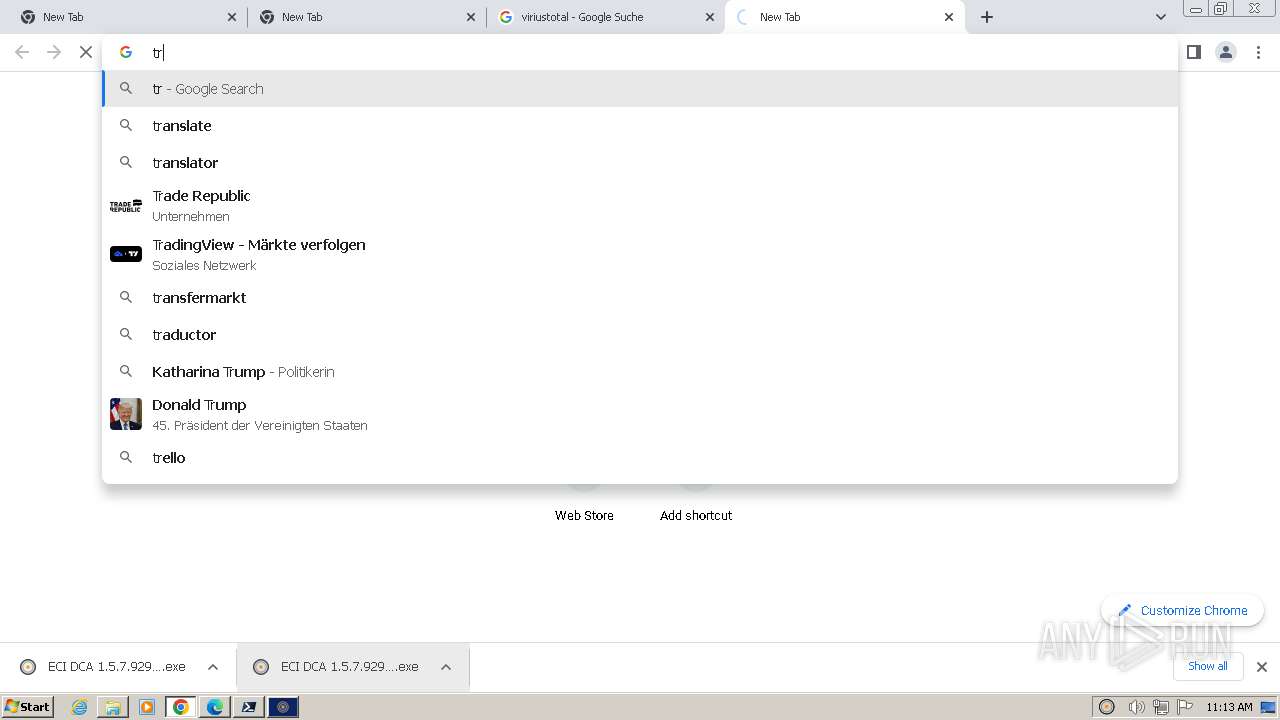The width and height of the screenshot is (1280, 720).
Task: Choose the 'trello' suggestion
Action: tap(640, 458)
